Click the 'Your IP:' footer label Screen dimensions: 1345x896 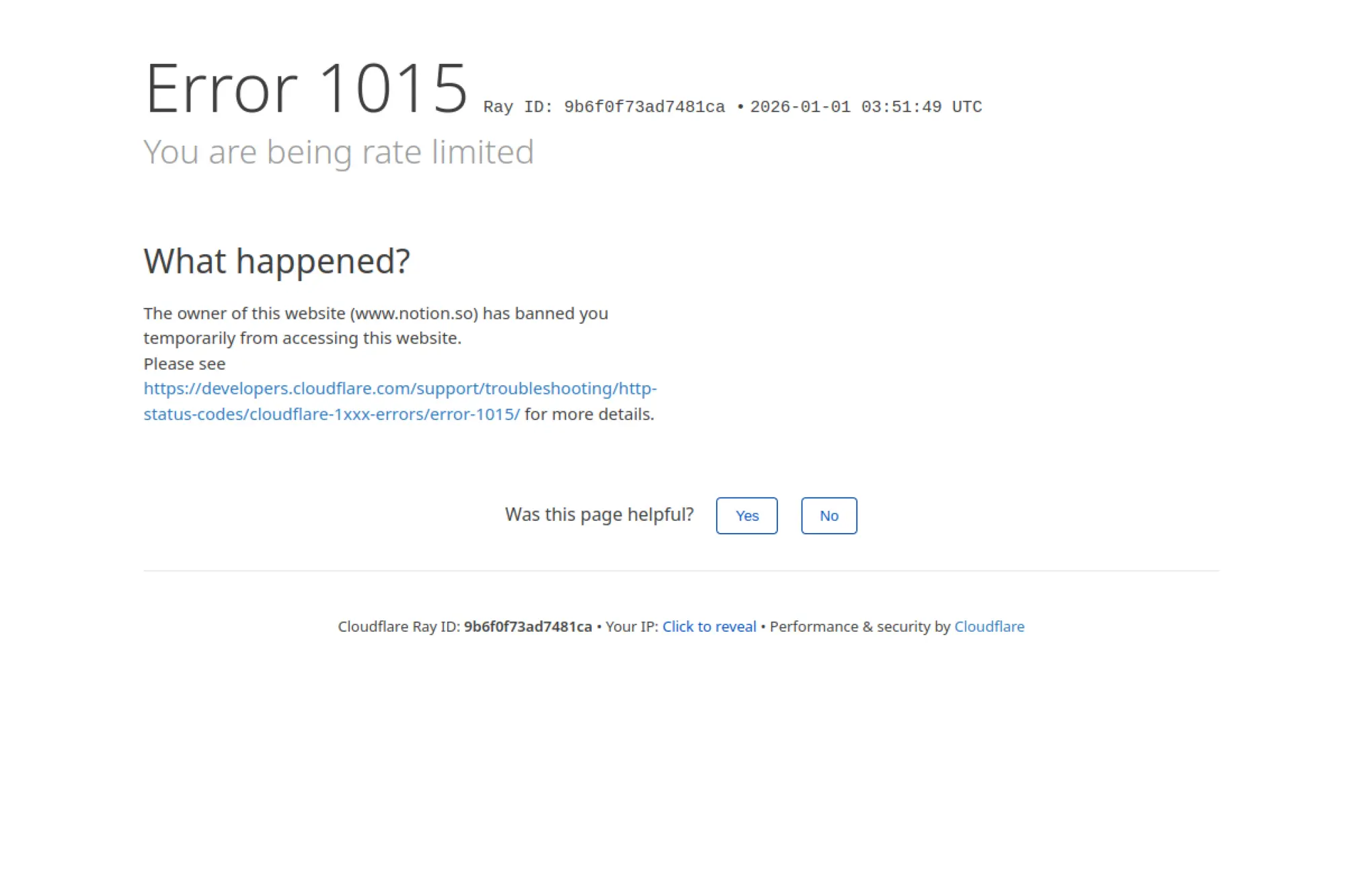(x=631, y=626)
